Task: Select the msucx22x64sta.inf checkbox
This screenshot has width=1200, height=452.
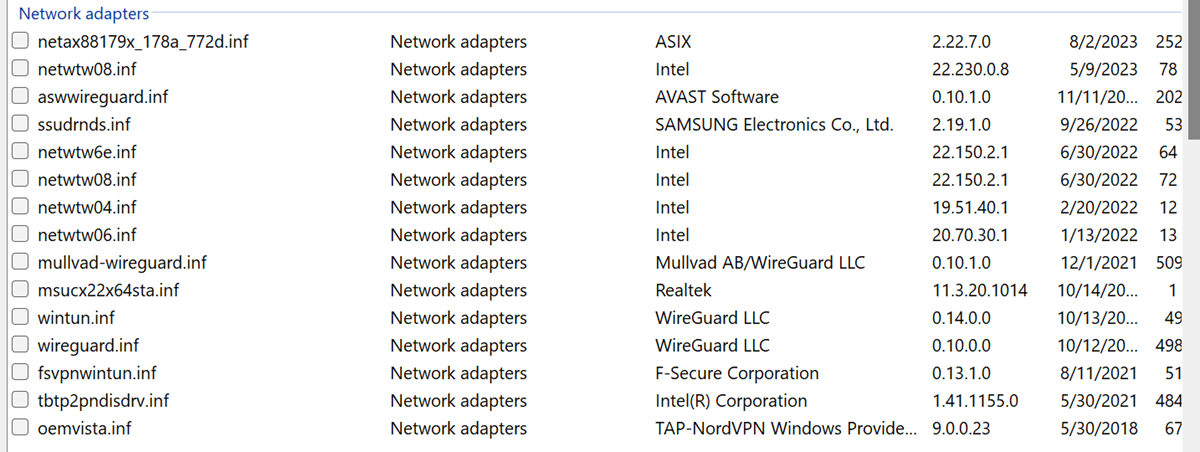Action: tap(20, 291)
